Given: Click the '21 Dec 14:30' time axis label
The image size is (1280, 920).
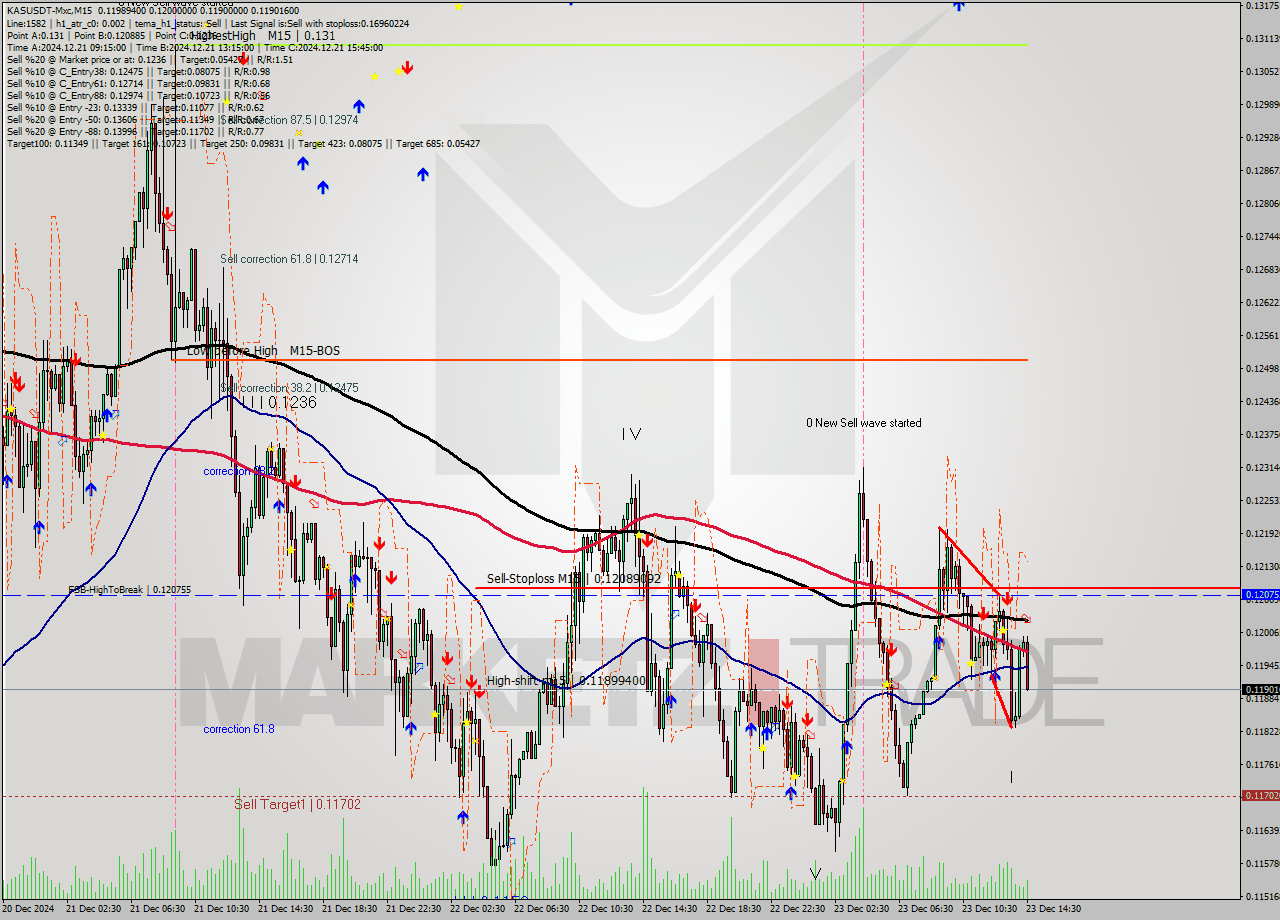Looking at the screenshot, I should [x=287, y=909].
